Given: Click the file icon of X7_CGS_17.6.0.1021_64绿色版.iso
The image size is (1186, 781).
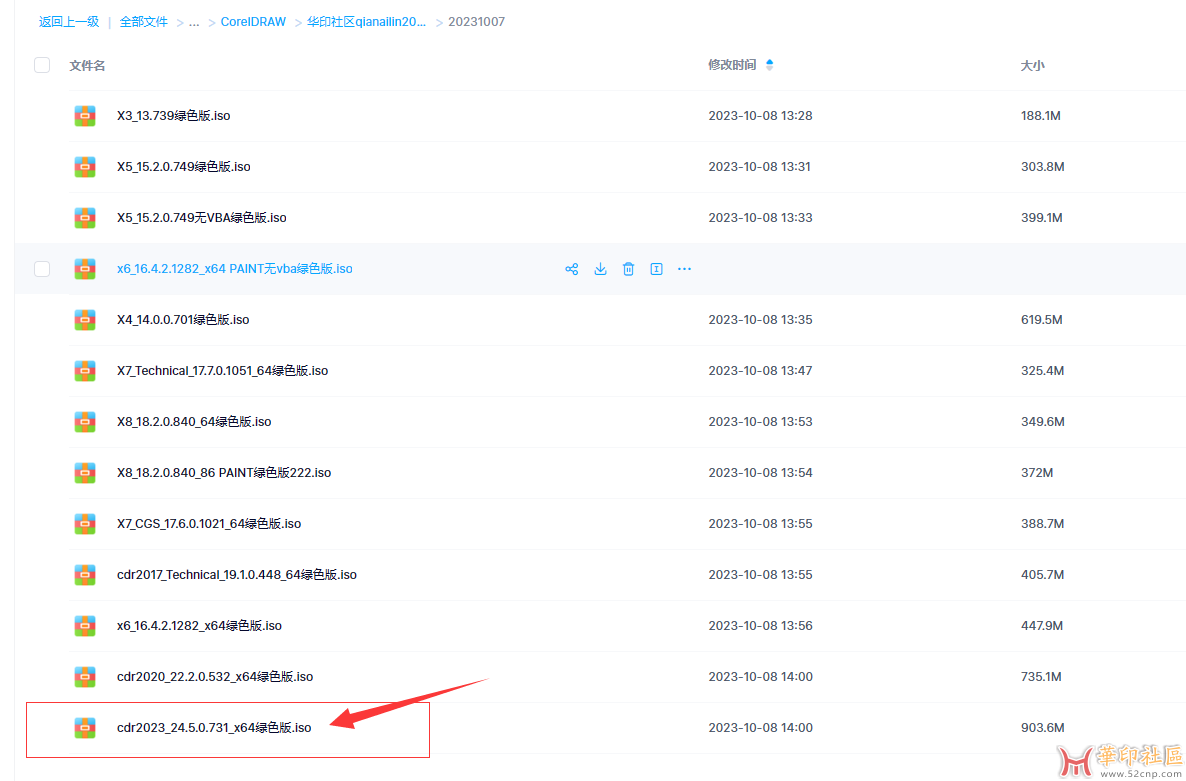Looking at the screenshot, I should pos(85,524).
